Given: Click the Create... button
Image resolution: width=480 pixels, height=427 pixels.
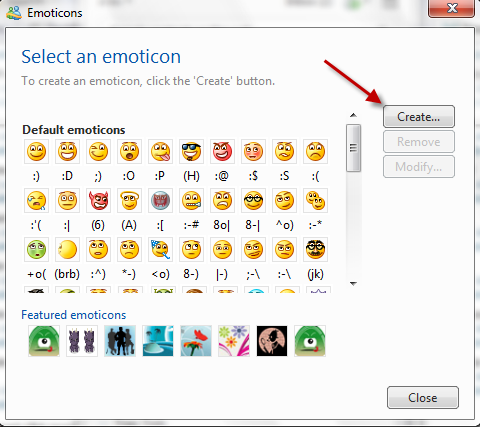Looking at the screenshot, I should (x=419, y=117).
